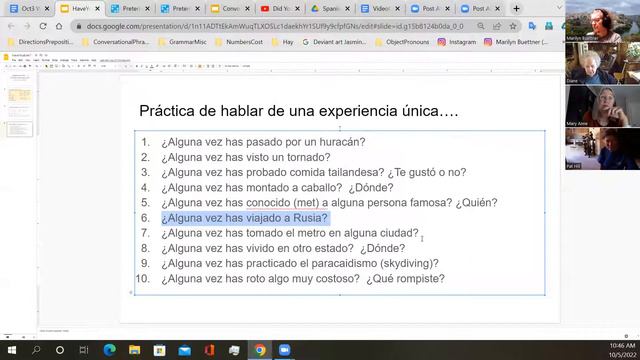The width and height of the screenshot is (640, 360).
Task: Click the zoom magnifier icon in address bar
Action: [x=481, y=26]
